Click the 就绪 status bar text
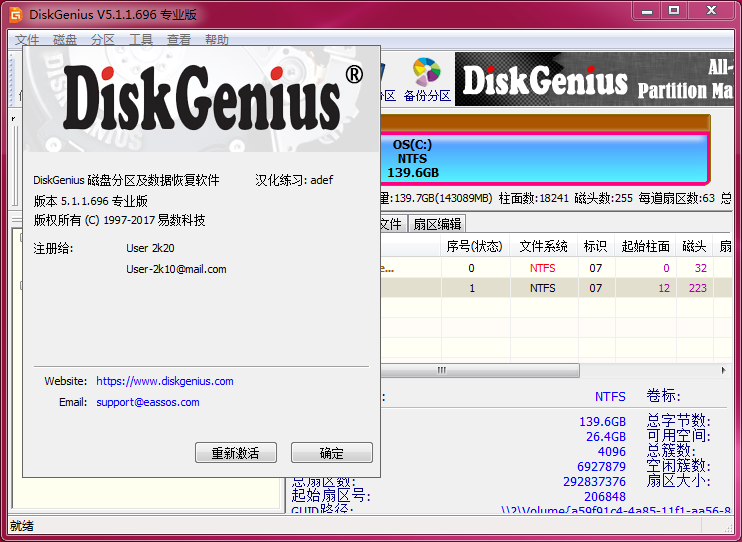742x542 pixels. [x=22, y=525]
